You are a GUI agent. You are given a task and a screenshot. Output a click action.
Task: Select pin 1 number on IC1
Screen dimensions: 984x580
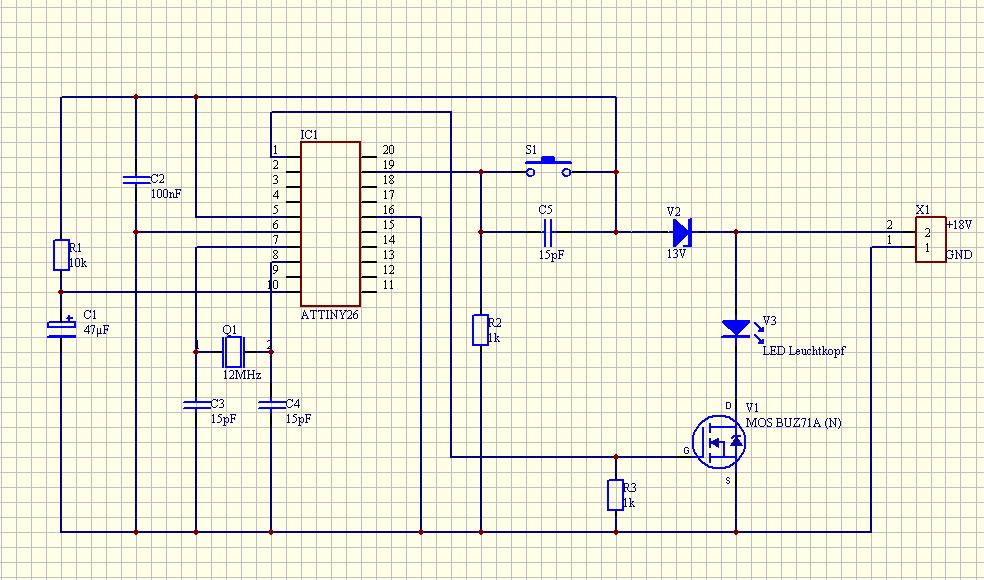click(275, 150)
